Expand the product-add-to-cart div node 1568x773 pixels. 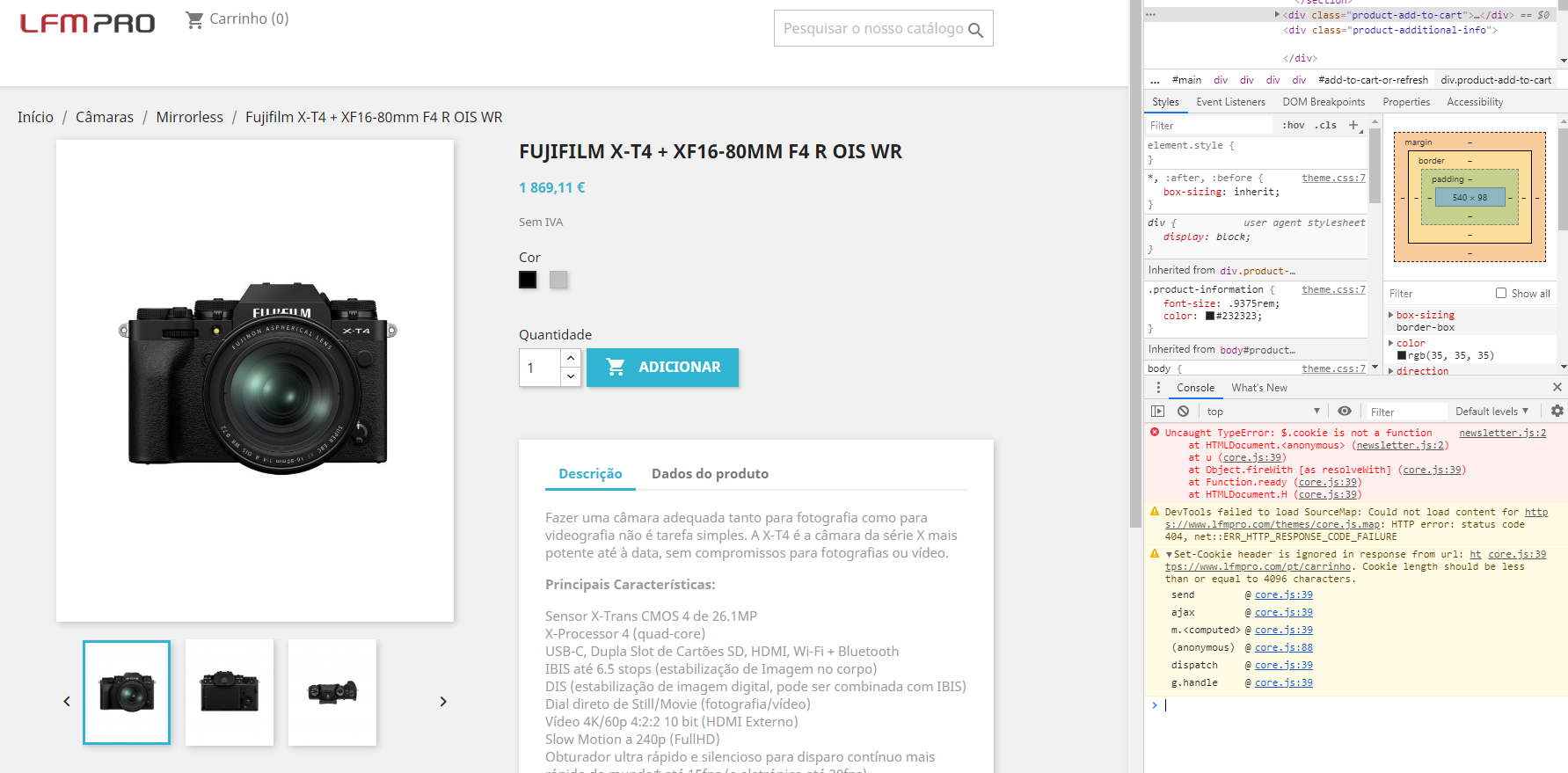pyautogui.click(x=1277, y=14)
